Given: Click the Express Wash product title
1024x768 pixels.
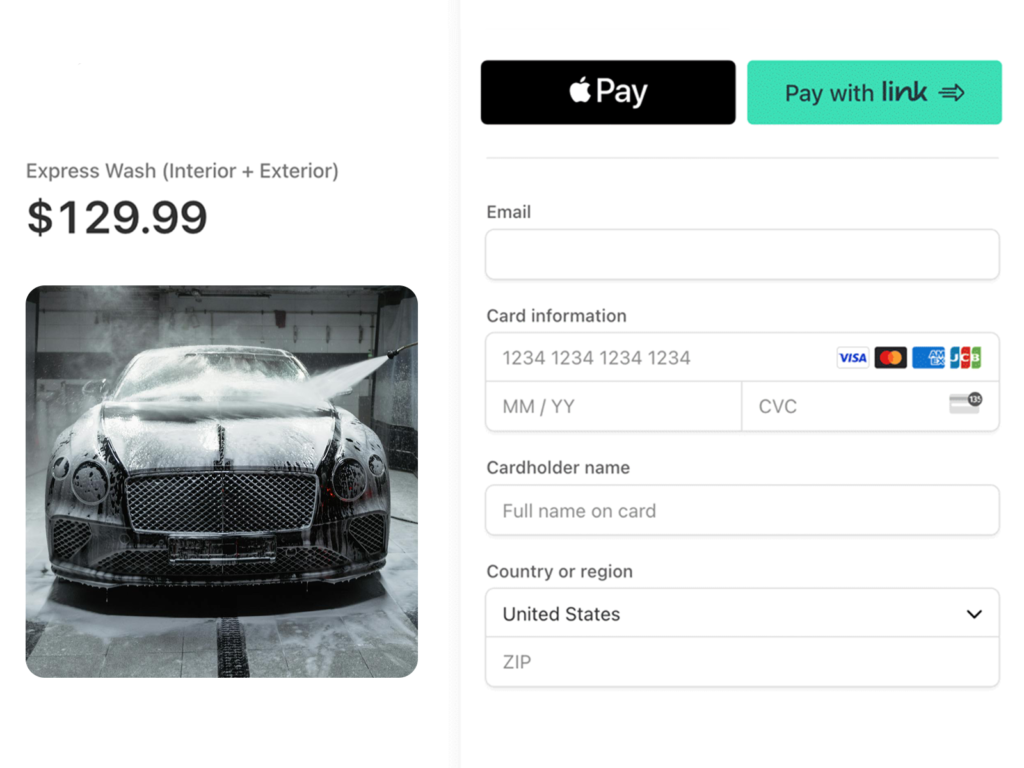Looking at the screenshot, I should point(183,171).
